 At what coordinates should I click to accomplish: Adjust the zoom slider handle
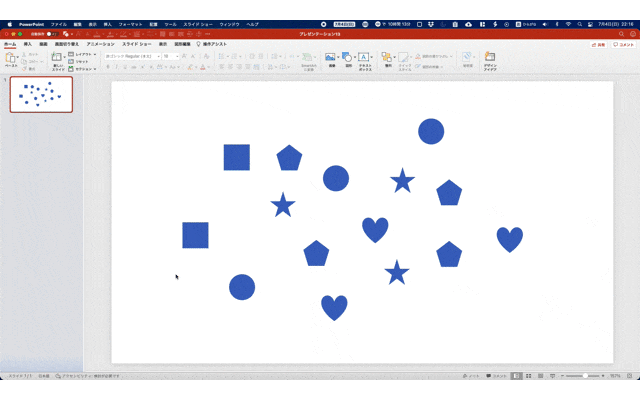click(x=585, y=376)
